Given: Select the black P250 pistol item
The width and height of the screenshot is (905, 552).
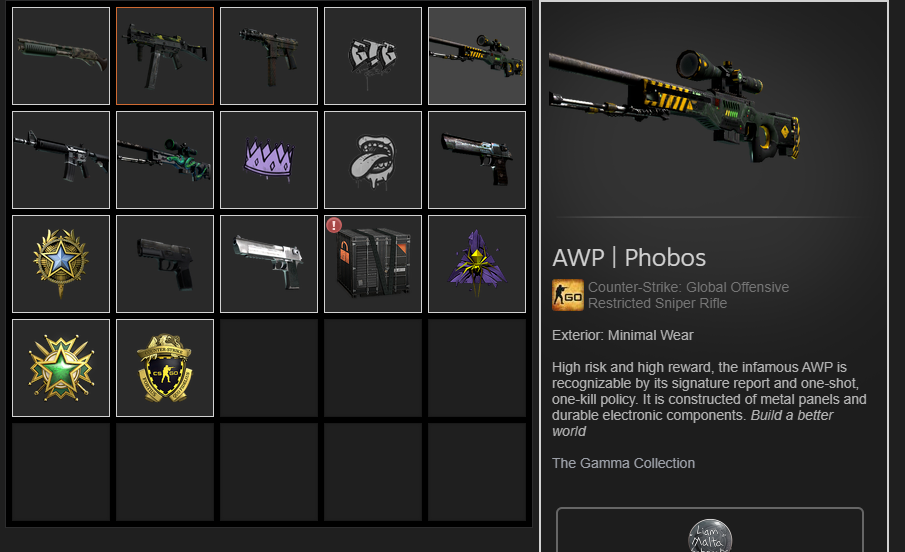Looking at the screenshot, I should point(164,264).
